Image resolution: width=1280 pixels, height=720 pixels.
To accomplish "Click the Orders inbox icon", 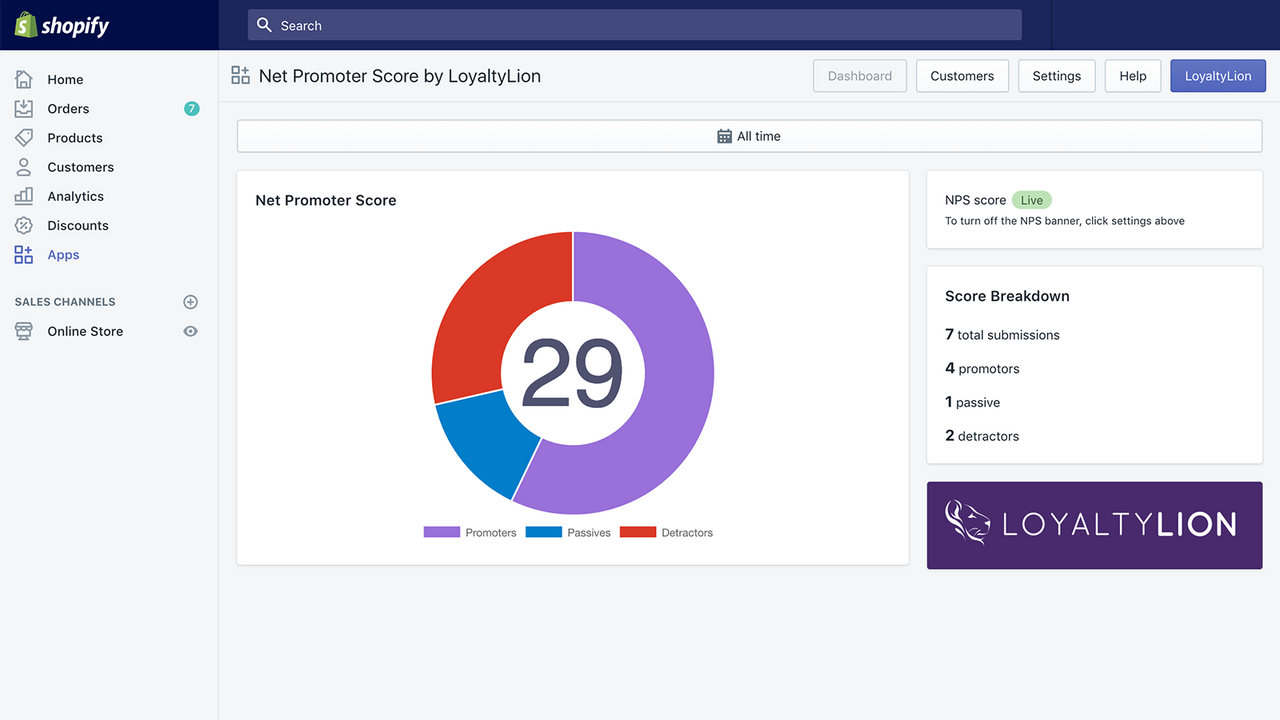I will (24, 108).
